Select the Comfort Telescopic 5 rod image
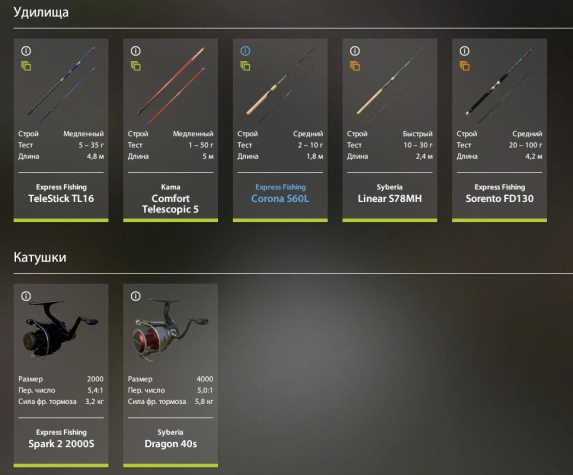The width and height of the screenshot is (573, 475). 172,85
